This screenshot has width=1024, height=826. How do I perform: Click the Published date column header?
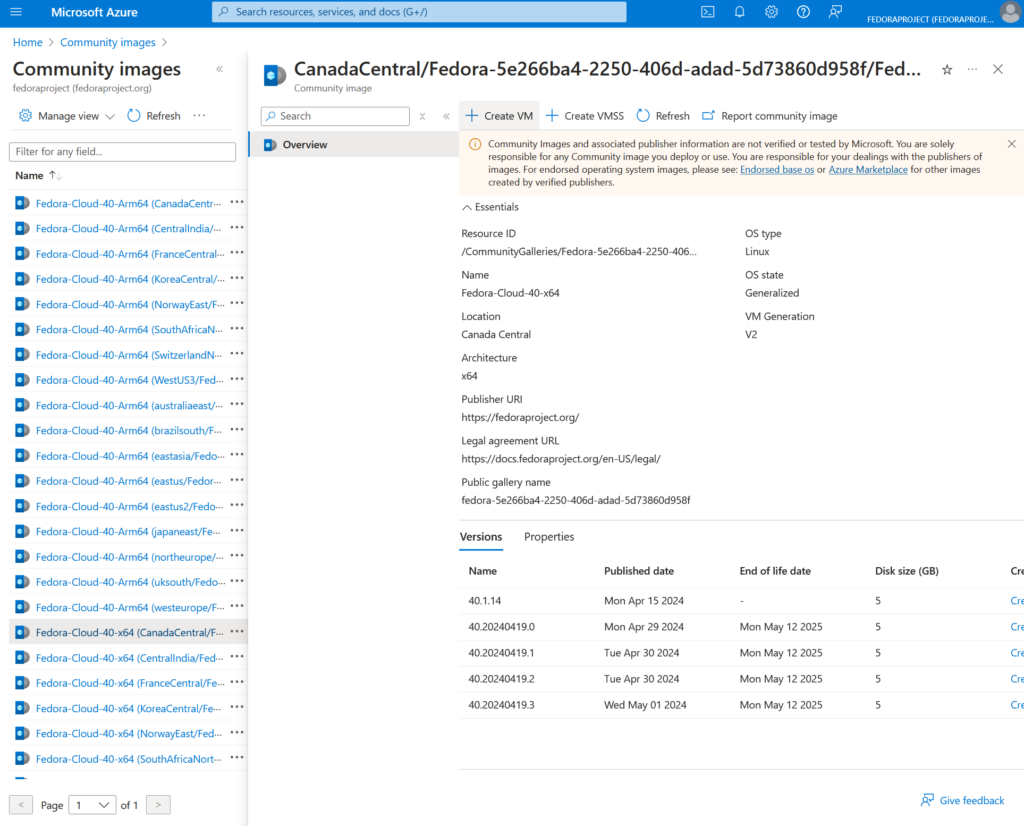(x=639, y=571)
